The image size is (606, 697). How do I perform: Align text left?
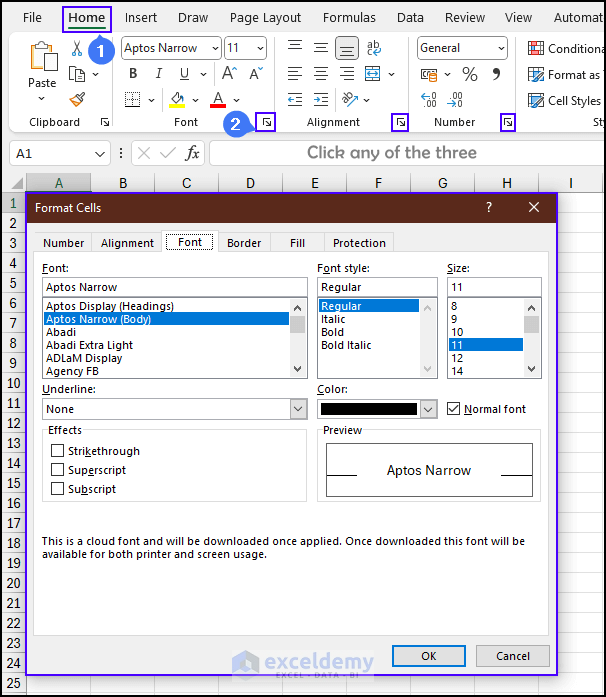click(x=295, y=73)
